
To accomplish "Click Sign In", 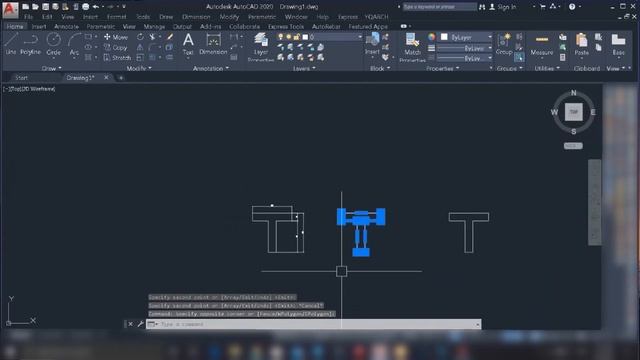I will [x=507, y=7].
